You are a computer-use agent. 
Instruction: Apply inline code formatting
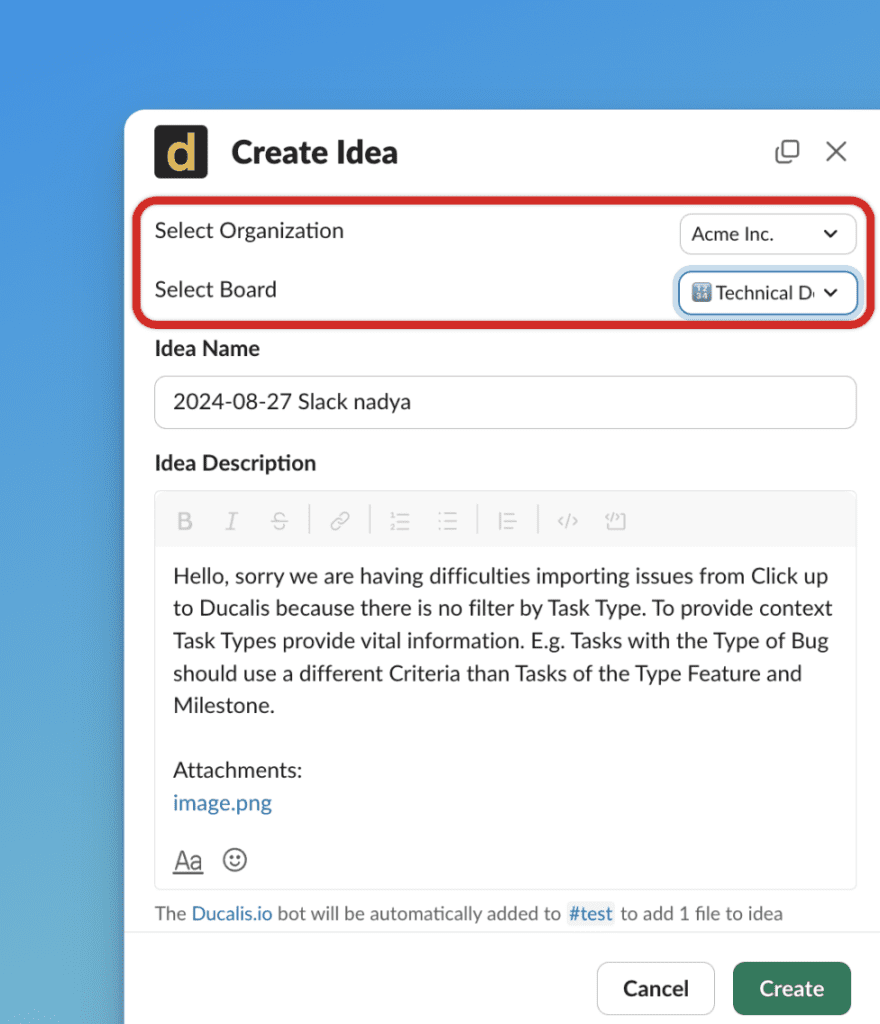coord(568,521)
